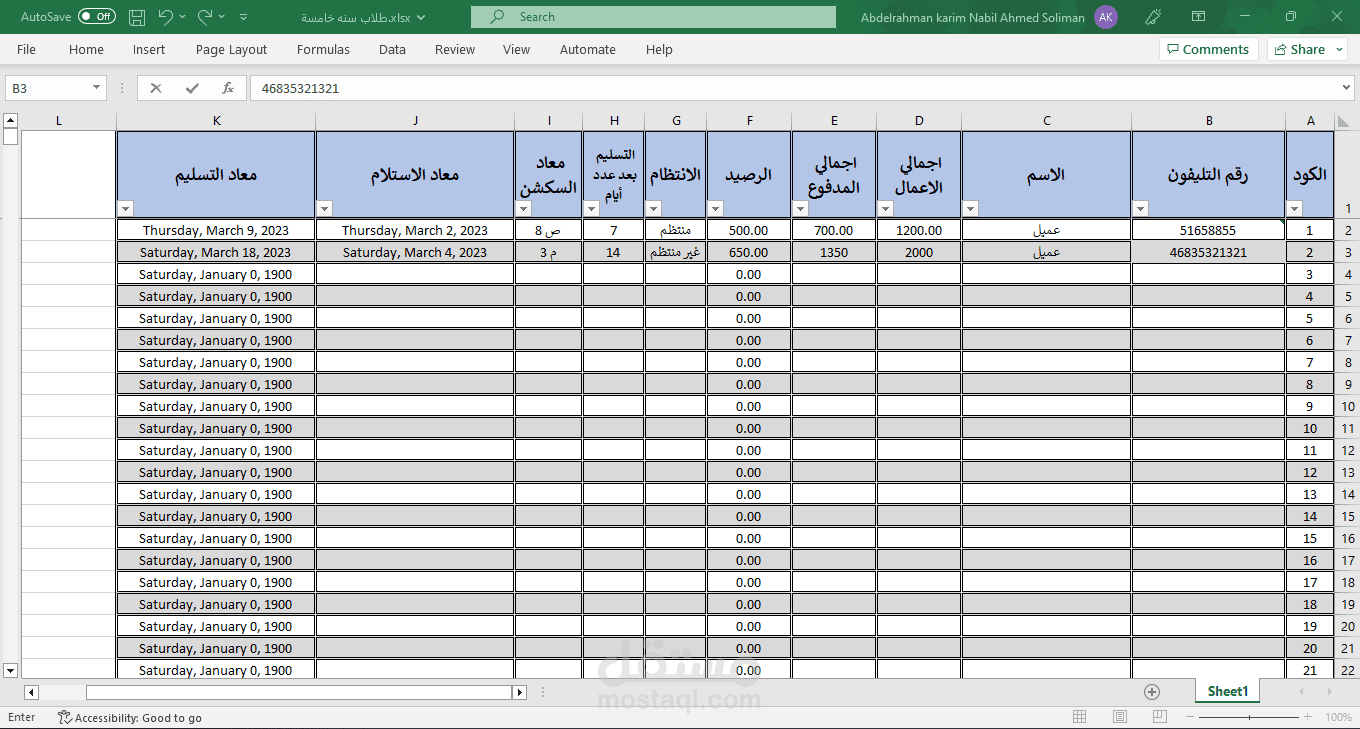
Task: Select column K header
Action: 216,121
